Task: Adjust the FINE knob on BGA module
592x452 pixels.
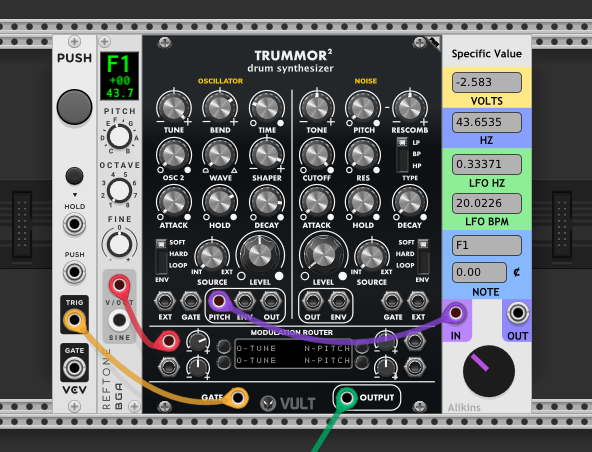Action: [119, 244]
